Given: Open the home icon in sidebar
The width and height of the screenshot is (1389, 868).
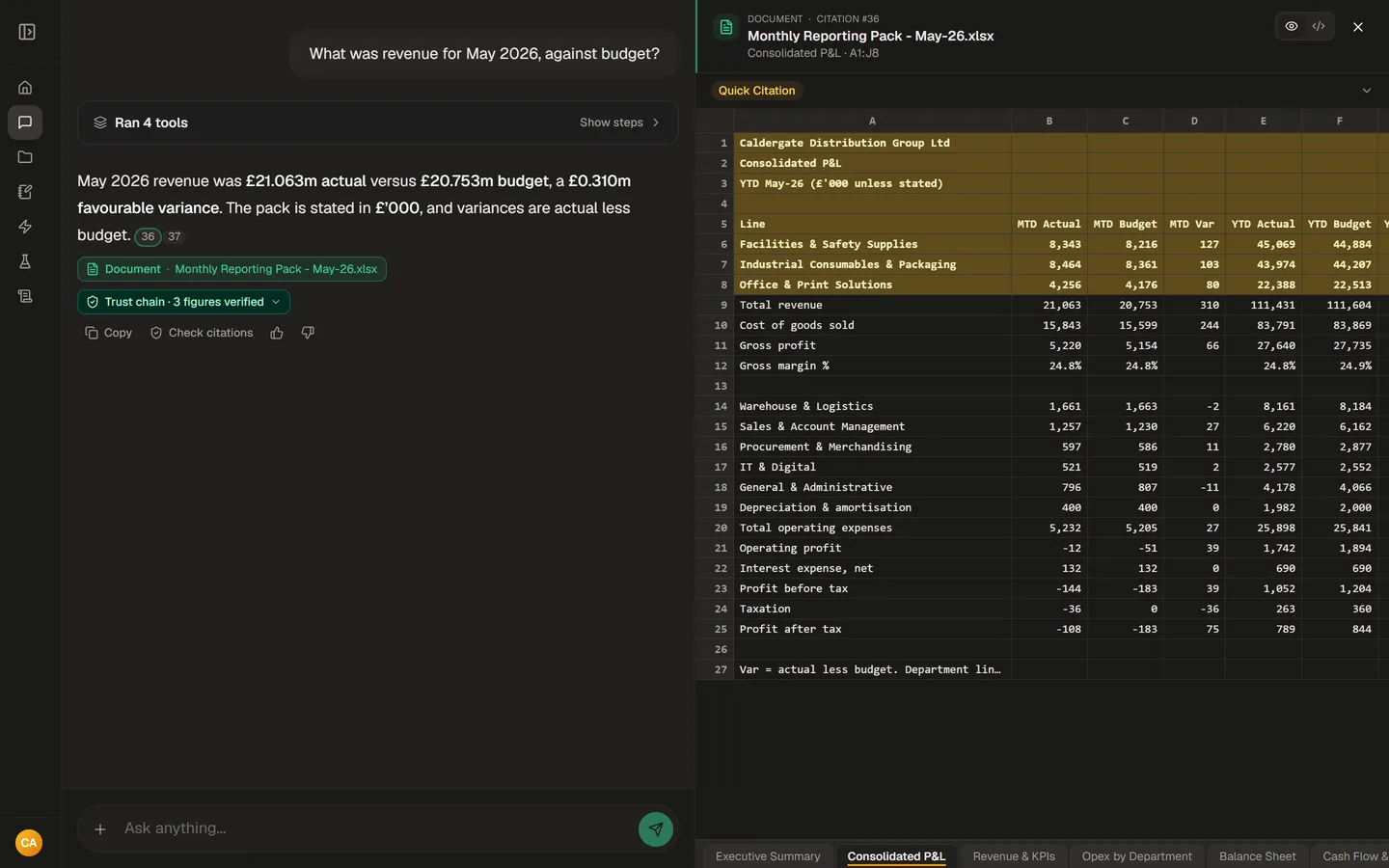Looking at the screenshot, I should tap(25, 88).
